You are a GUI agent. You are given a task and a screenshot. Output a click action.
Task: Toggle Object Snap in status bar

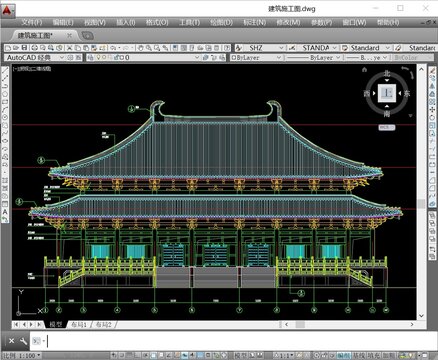[x=153, y=356]
